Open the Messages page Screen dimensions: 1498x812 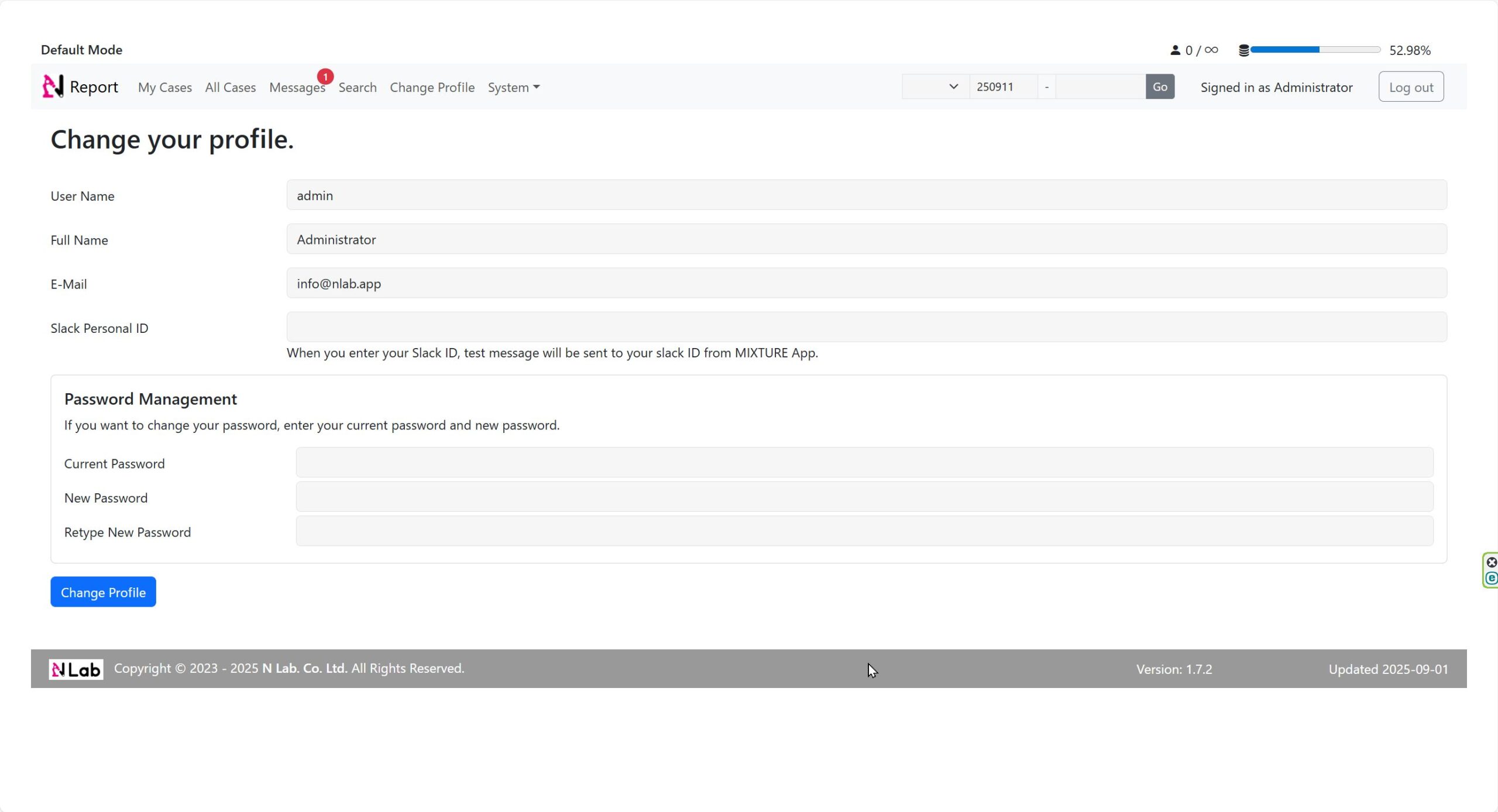tap(297, 87)
